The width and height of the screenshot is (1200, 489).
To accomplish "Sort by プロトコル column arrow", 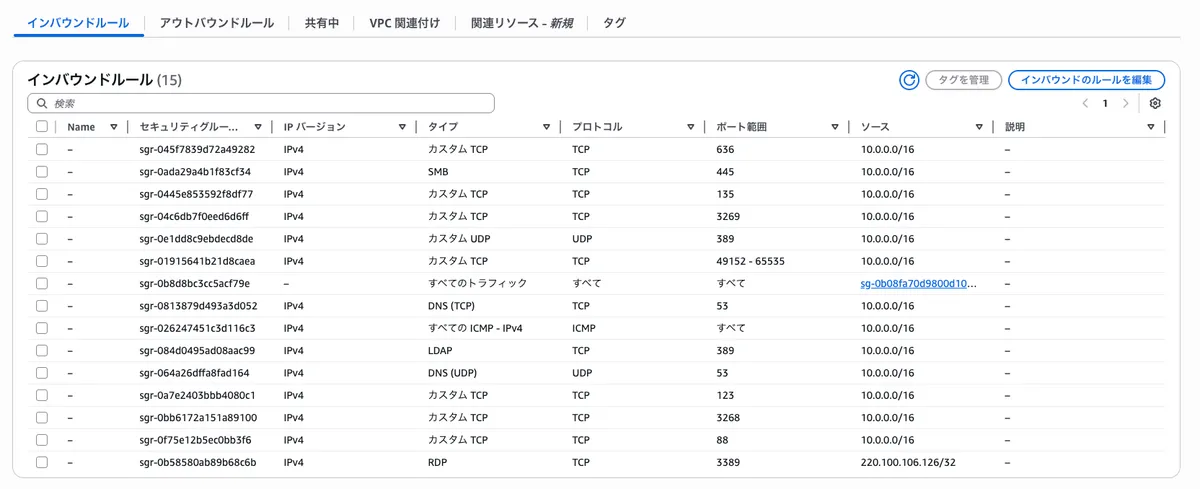I will (690, 127).
